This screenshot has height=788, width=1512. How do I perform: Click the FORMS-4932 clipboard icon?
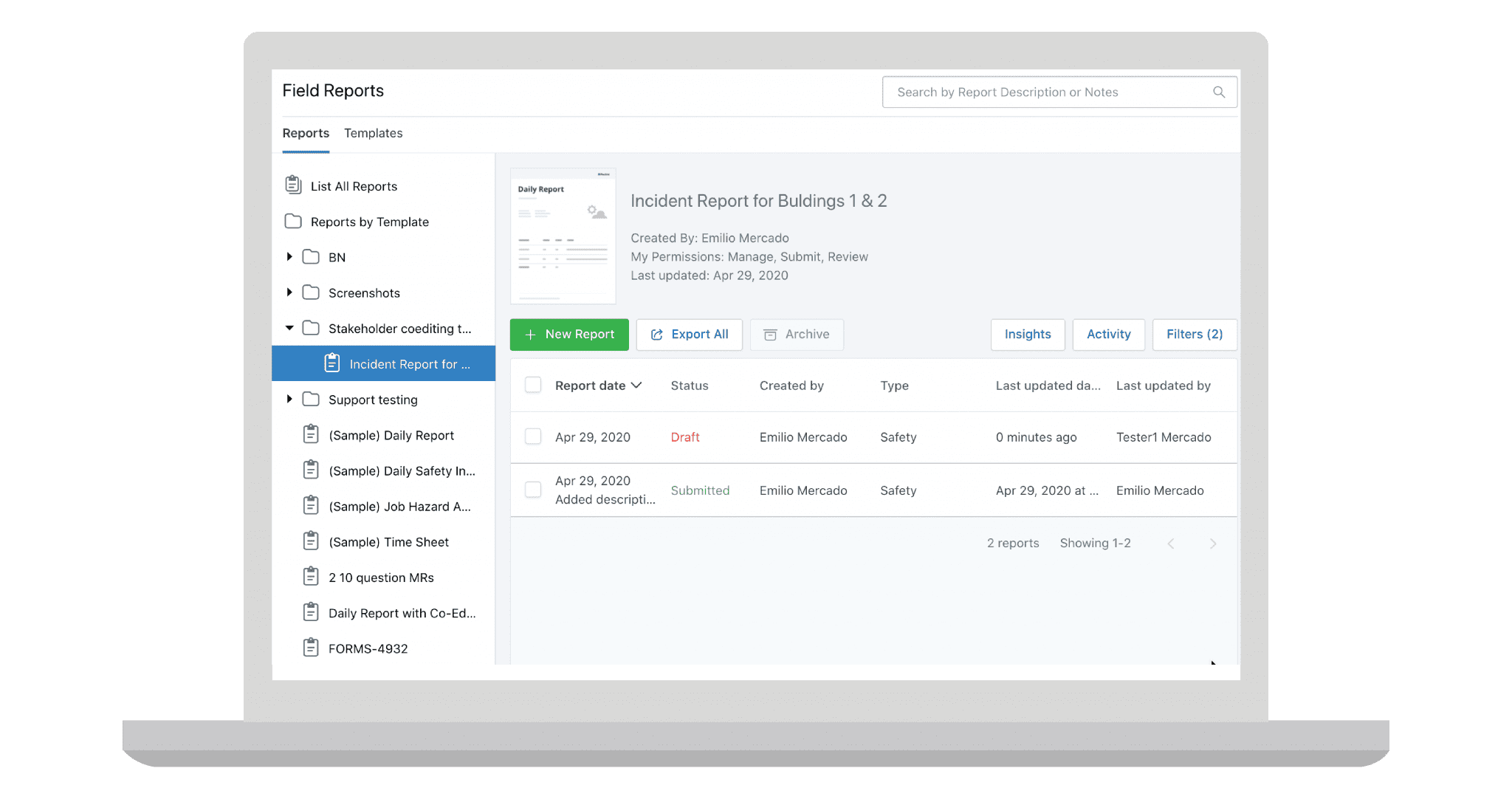311,647
